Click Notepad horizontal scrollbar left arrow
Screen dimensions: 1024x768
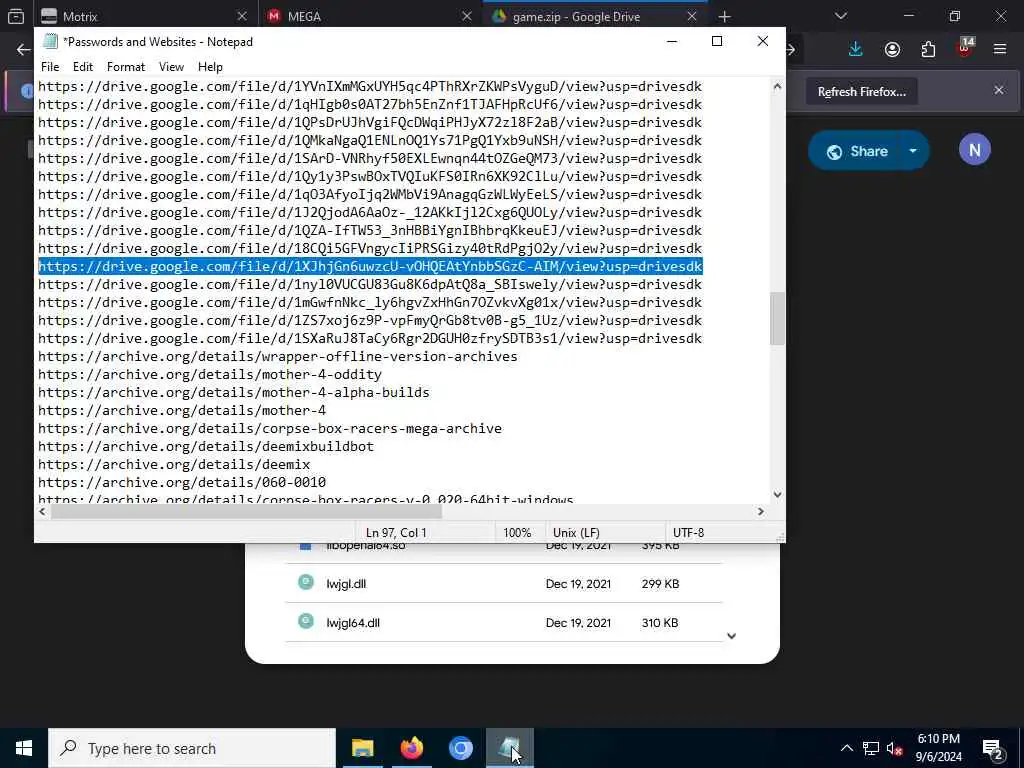[x=42, y=511]
